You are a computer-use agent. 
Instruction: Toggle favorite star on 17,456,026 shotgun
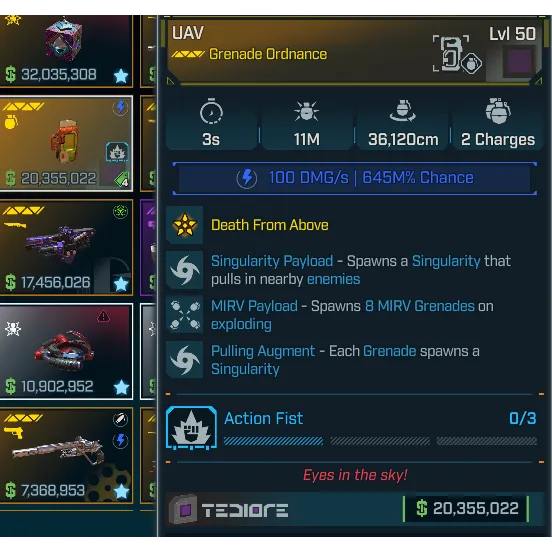coord(121,284)
